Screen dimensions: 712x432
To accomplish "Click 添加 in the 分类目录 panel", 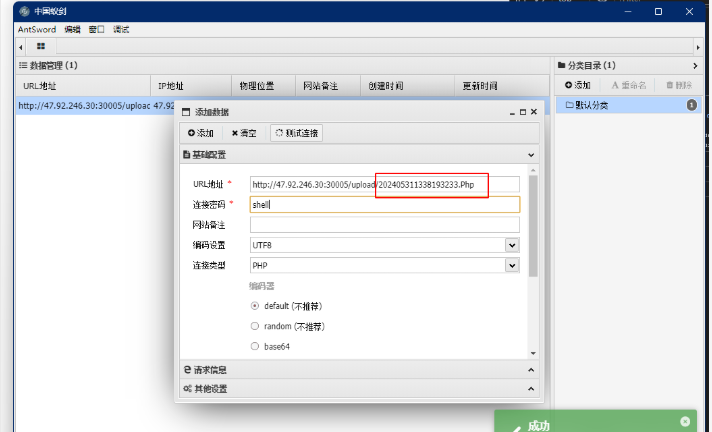I will tap(578, 85).
